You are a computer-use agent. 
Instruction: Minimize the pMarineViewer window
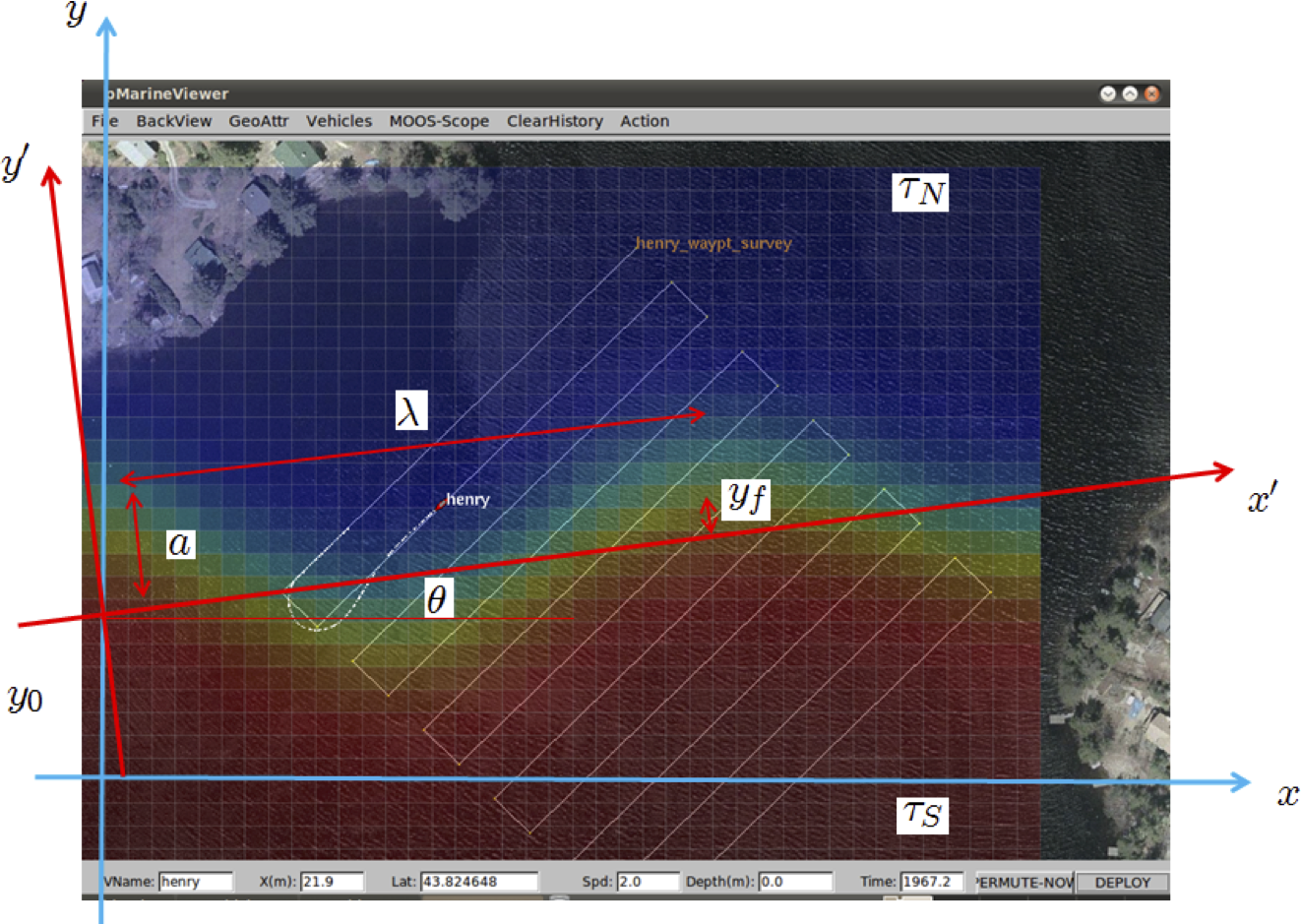(x=1108, y=93)
